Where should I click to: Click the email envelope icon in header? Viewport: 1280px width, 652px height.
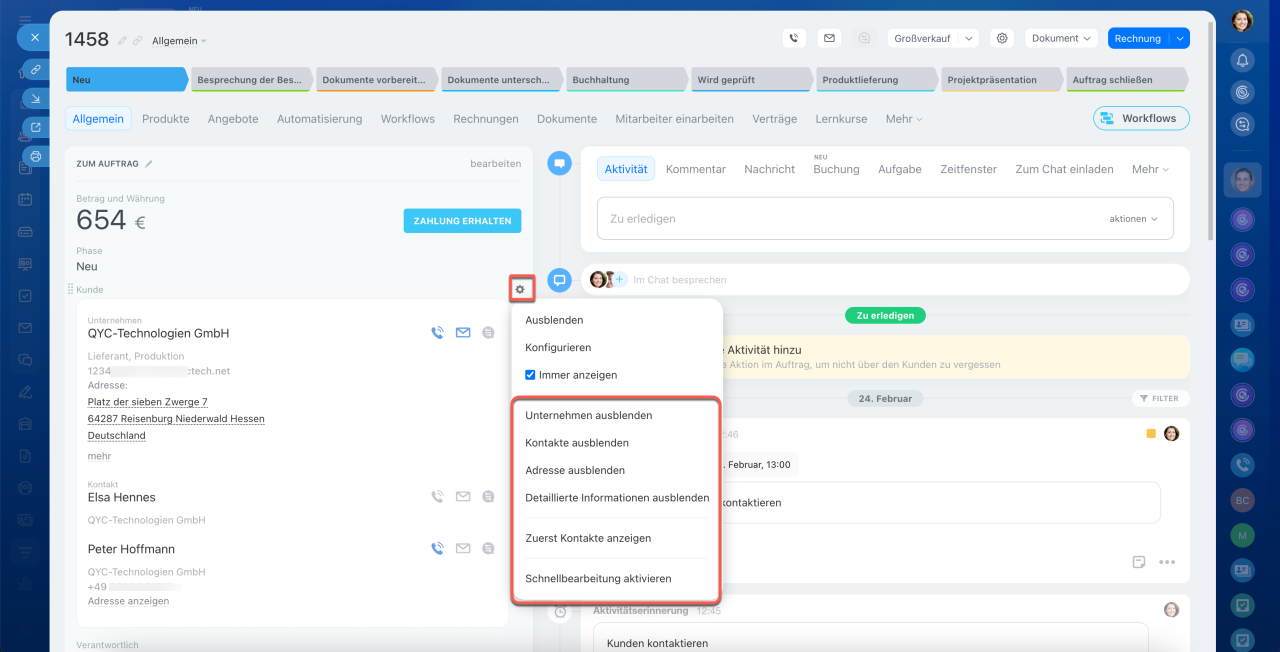click(828, 38)
